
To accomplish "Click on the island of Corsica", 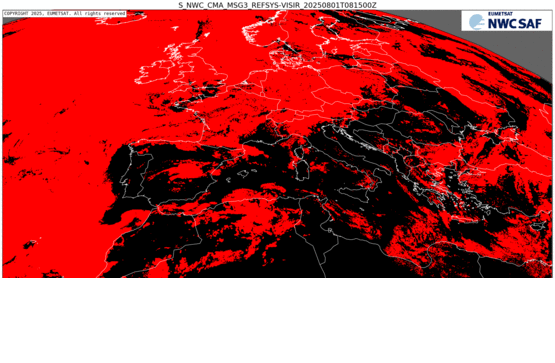I will tap(298, 153).
